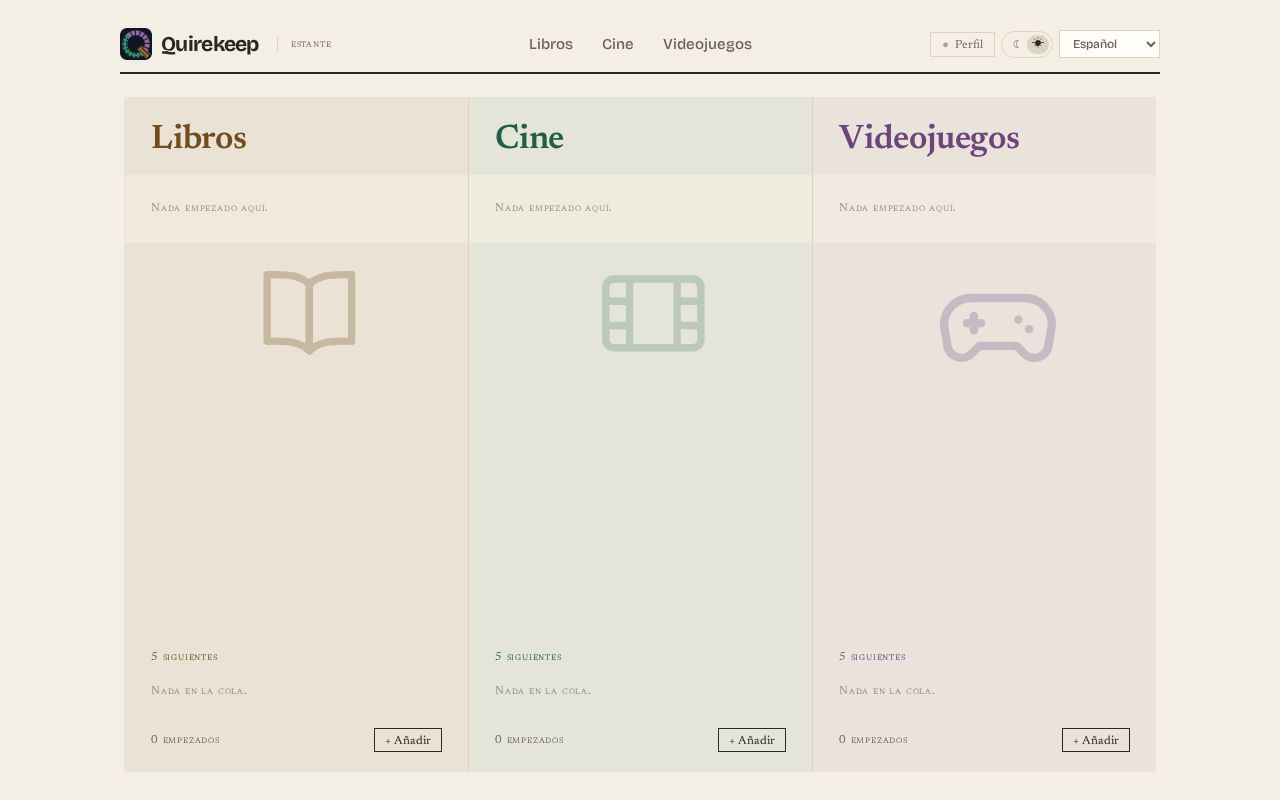This screenshot has height=800, width=1280.
Task: Click "5 siguientes" in the Cine column
Action: pos(528,656)
